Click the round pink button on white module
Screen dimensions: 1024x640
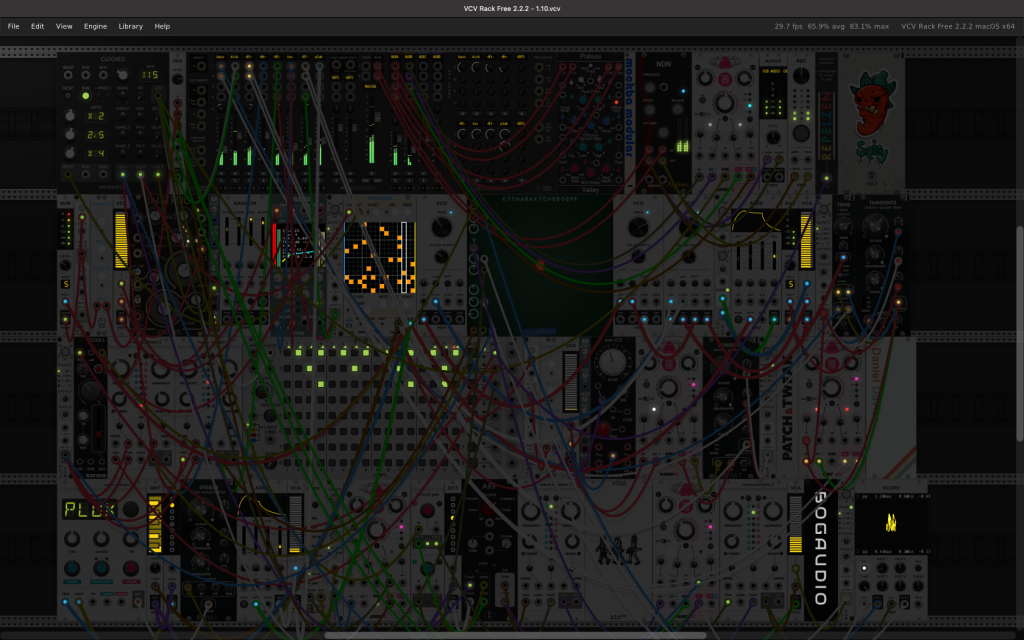(x=724, y=80)
